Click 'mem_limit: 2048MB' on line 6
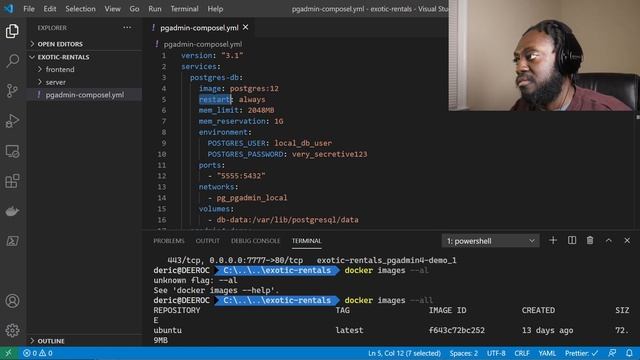640x360 pixels. (x=236, y=110)
